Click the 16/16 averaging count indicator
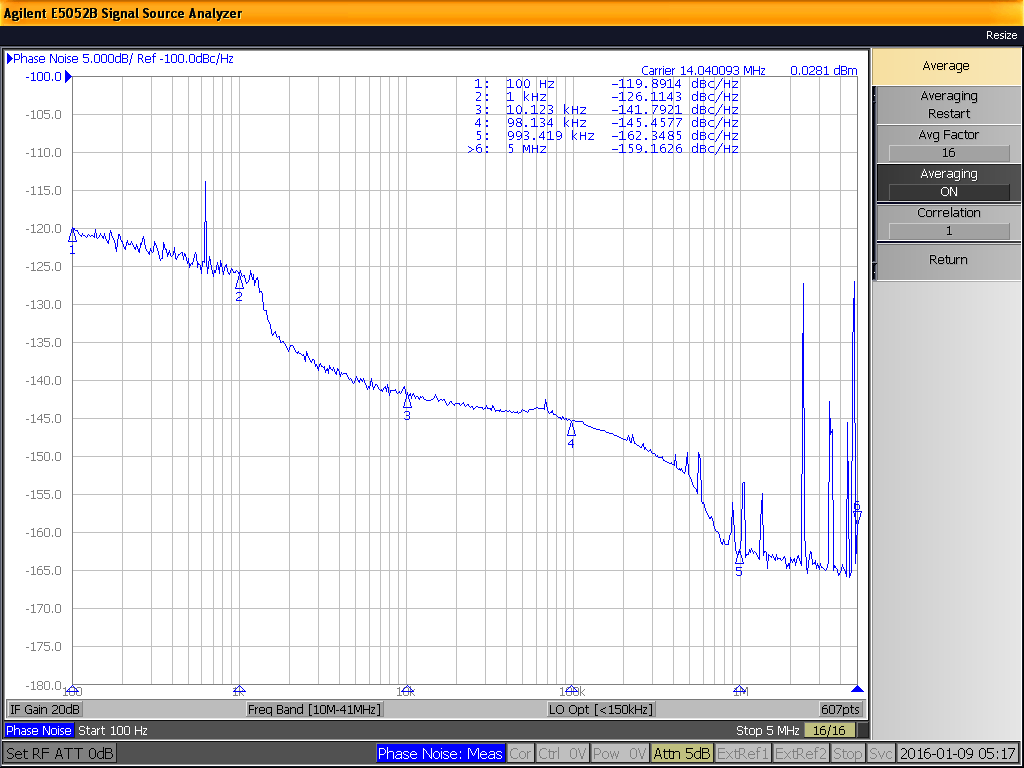 tap(829, 730)
